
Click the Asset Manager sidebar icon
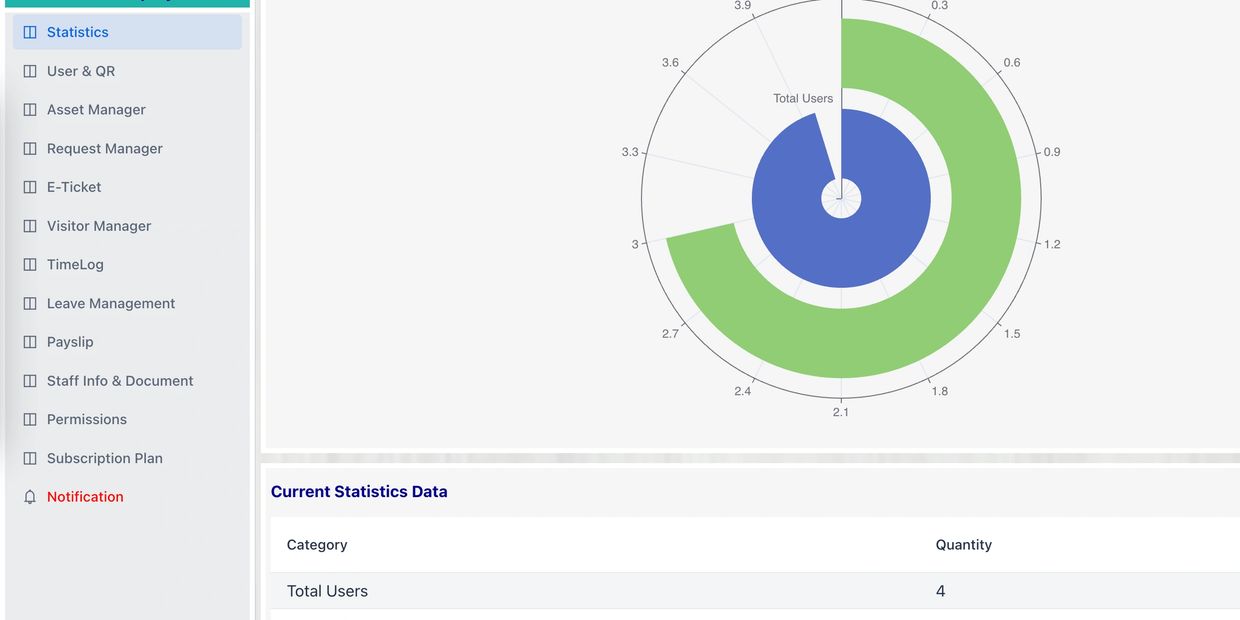pyautogui.click(x=30, y=110)
